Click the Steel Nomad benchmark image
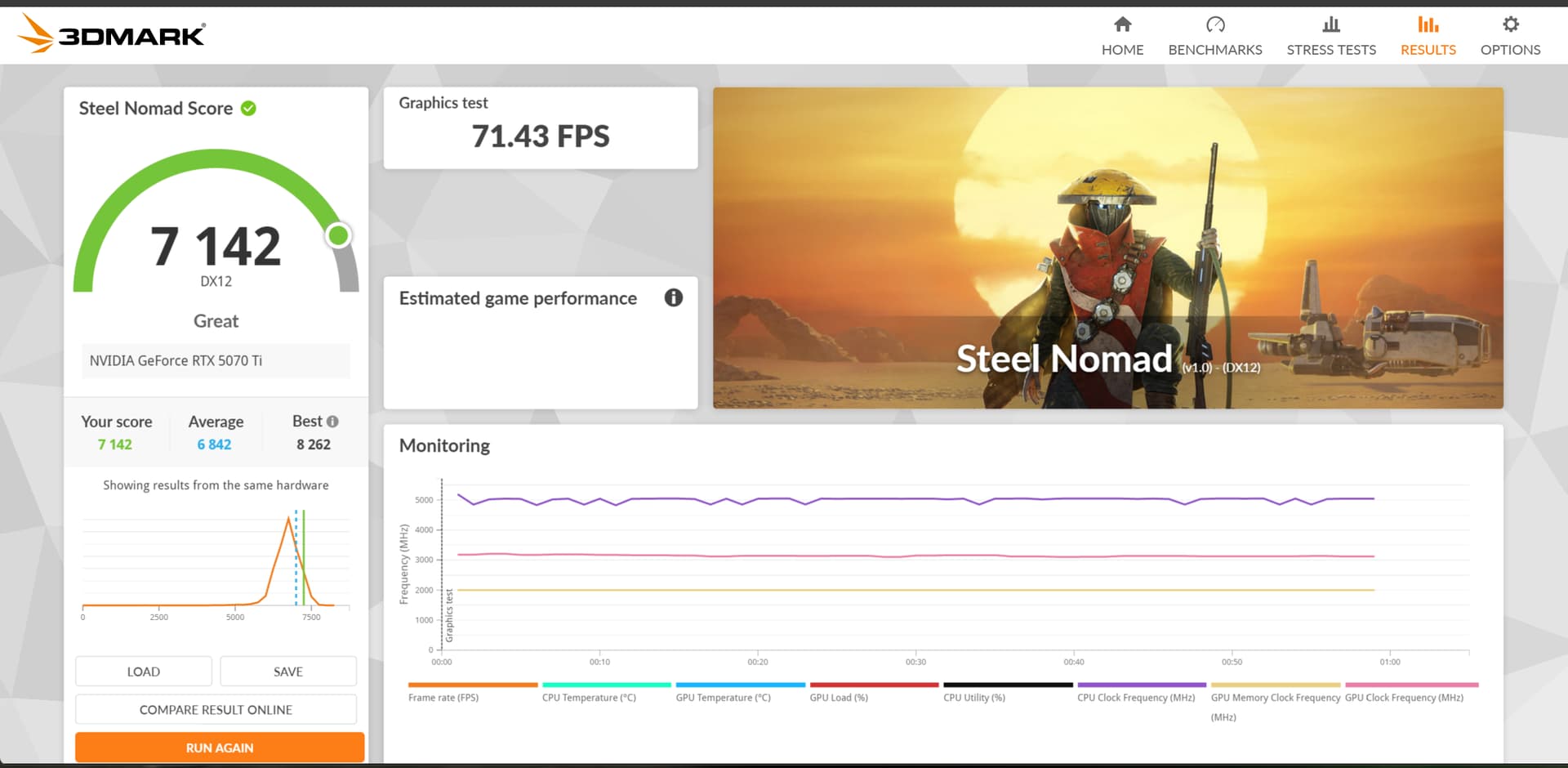The image size is (1568, 768). tap(1107, 248)
